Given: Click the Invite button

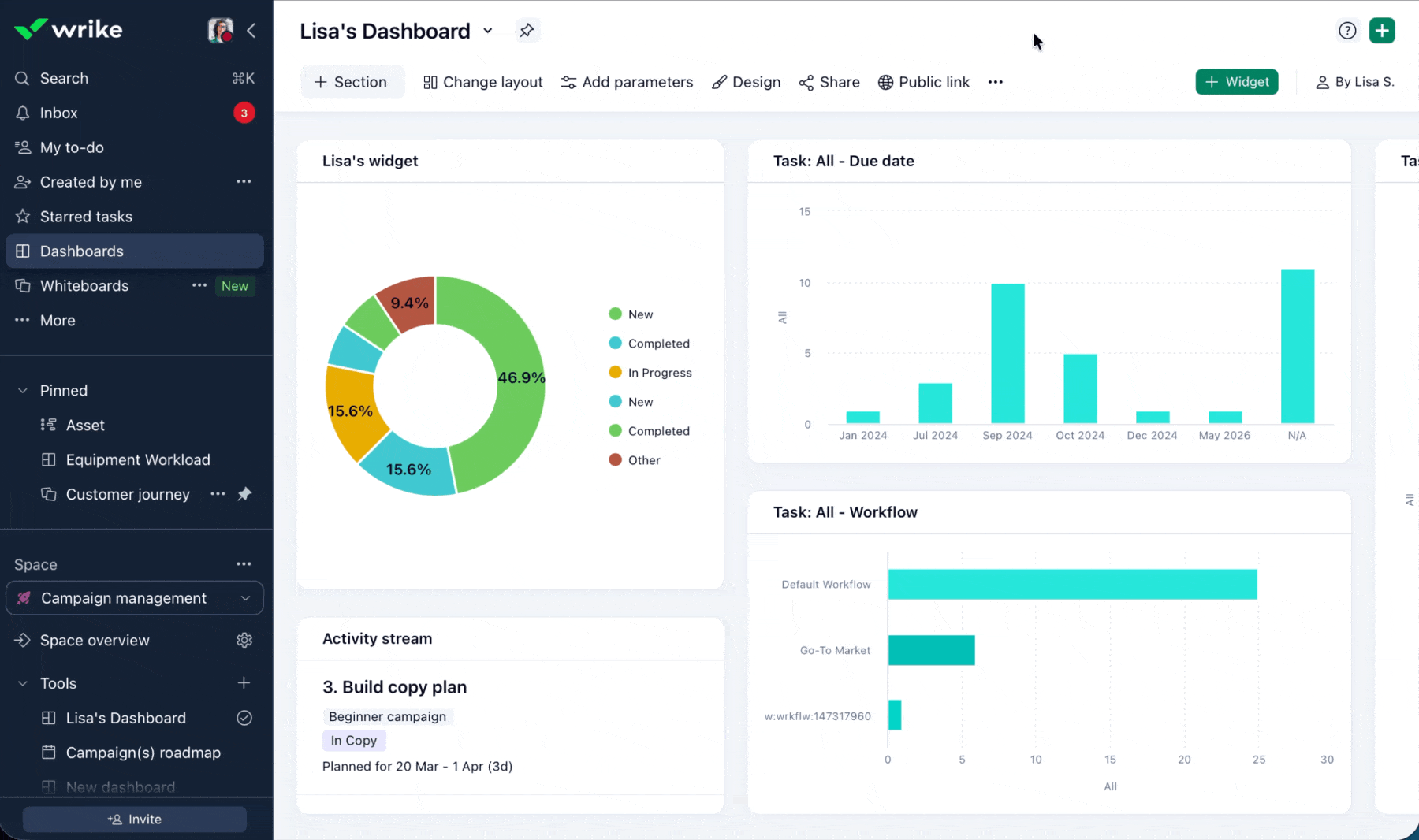Looking at the screenshot, I should coord(135,820).
